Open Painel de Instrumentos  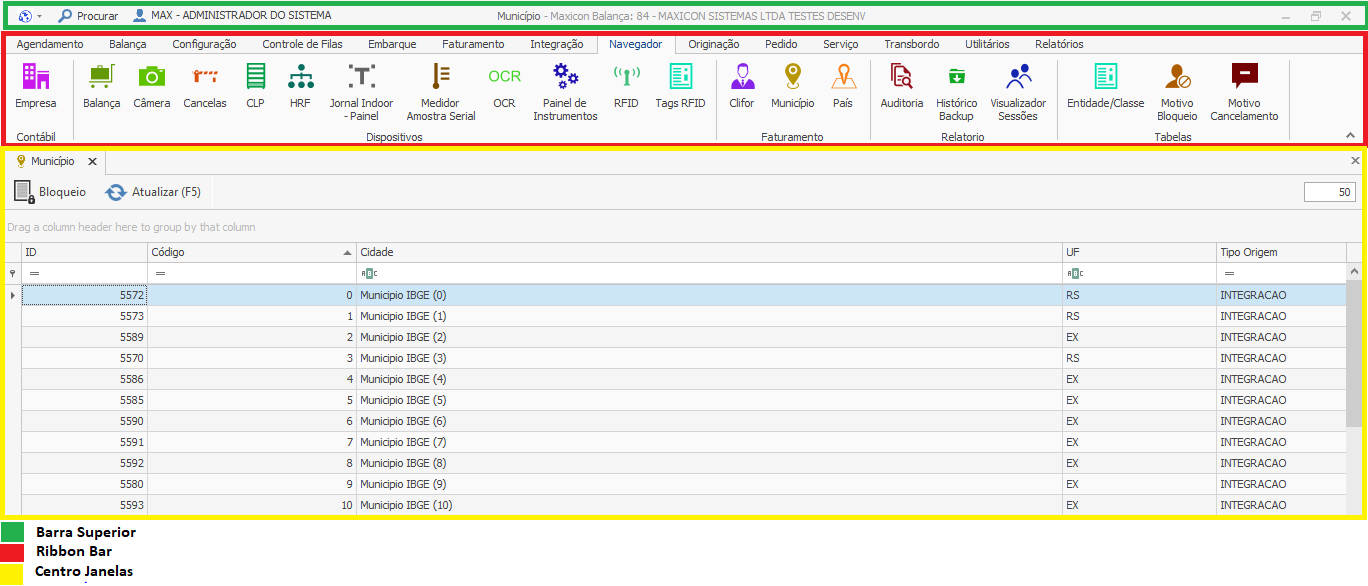tap(565, 93)
